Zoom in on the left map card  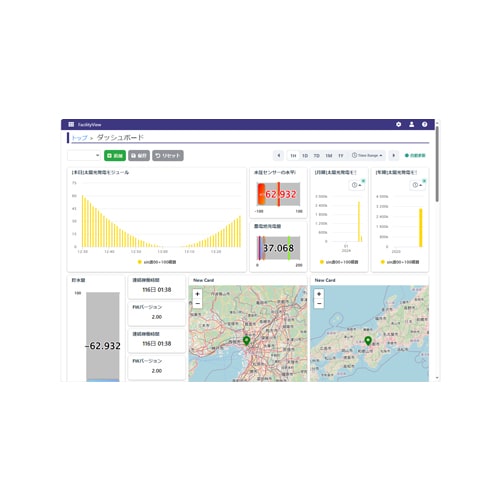tap(197, 294)
